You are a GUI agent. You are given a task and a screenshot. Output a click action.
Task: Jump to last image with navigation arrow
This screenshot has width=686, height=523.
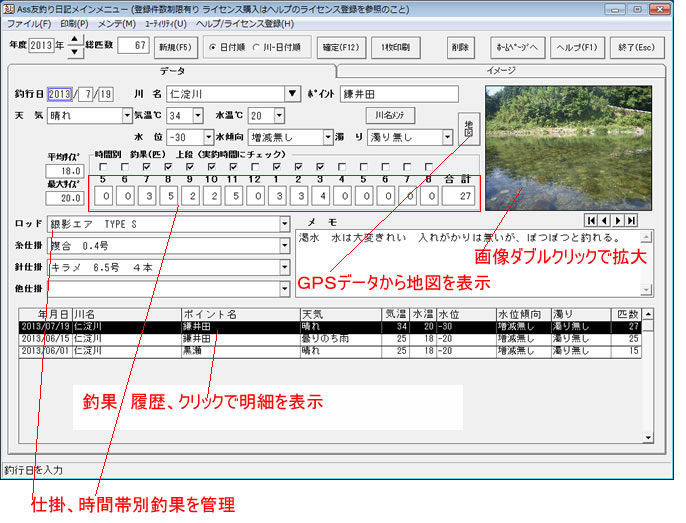coord(632,220)
